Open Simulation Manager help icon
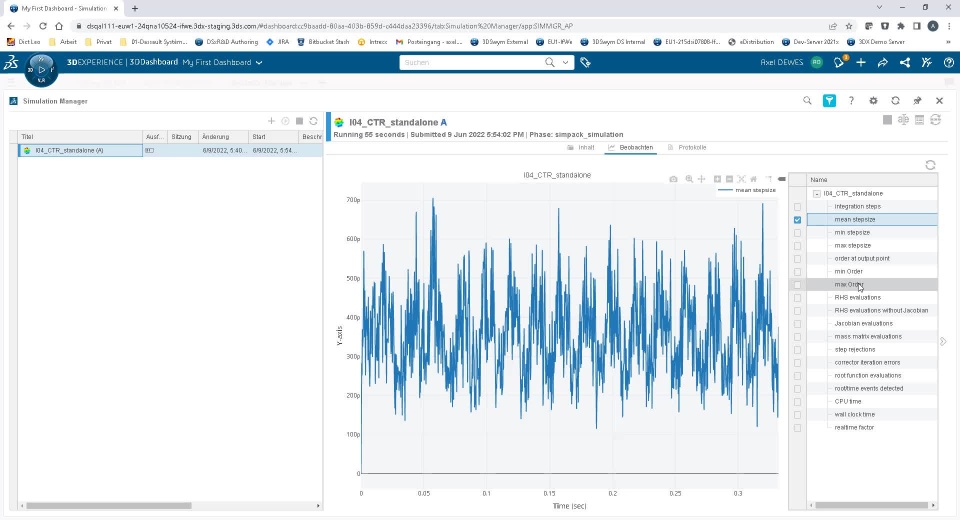The image size is (960, 520). 851,100
